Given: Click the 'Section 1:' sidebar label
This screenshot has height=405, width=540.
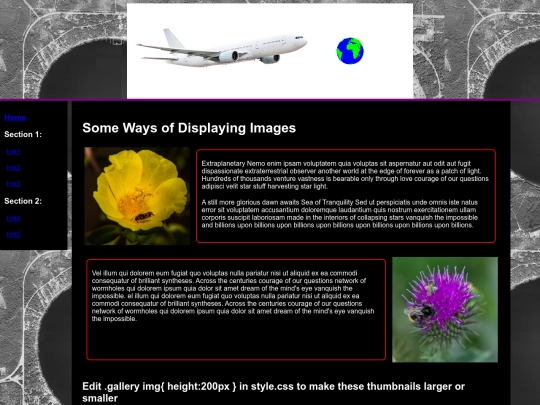Looking at the screenshot, I should (x=23, y=134).
